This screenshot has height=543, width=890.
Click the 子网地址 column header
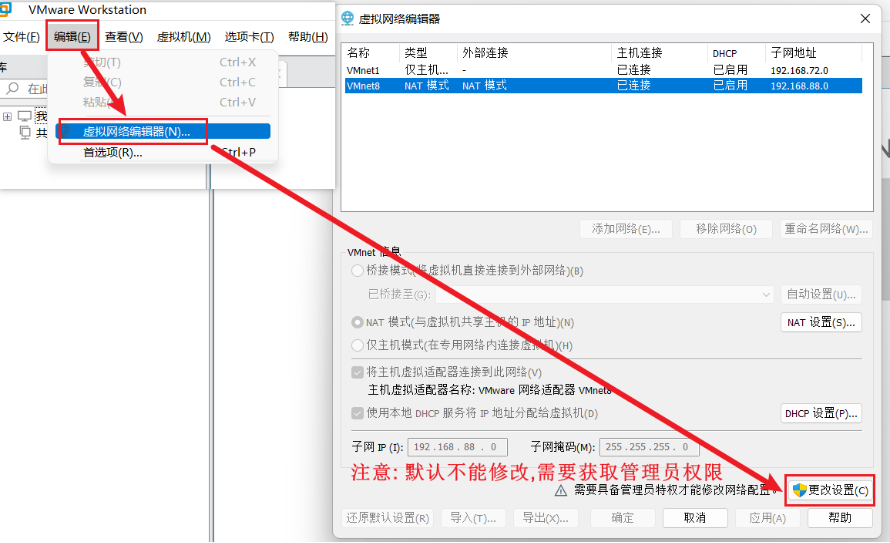tap(814, 53)
